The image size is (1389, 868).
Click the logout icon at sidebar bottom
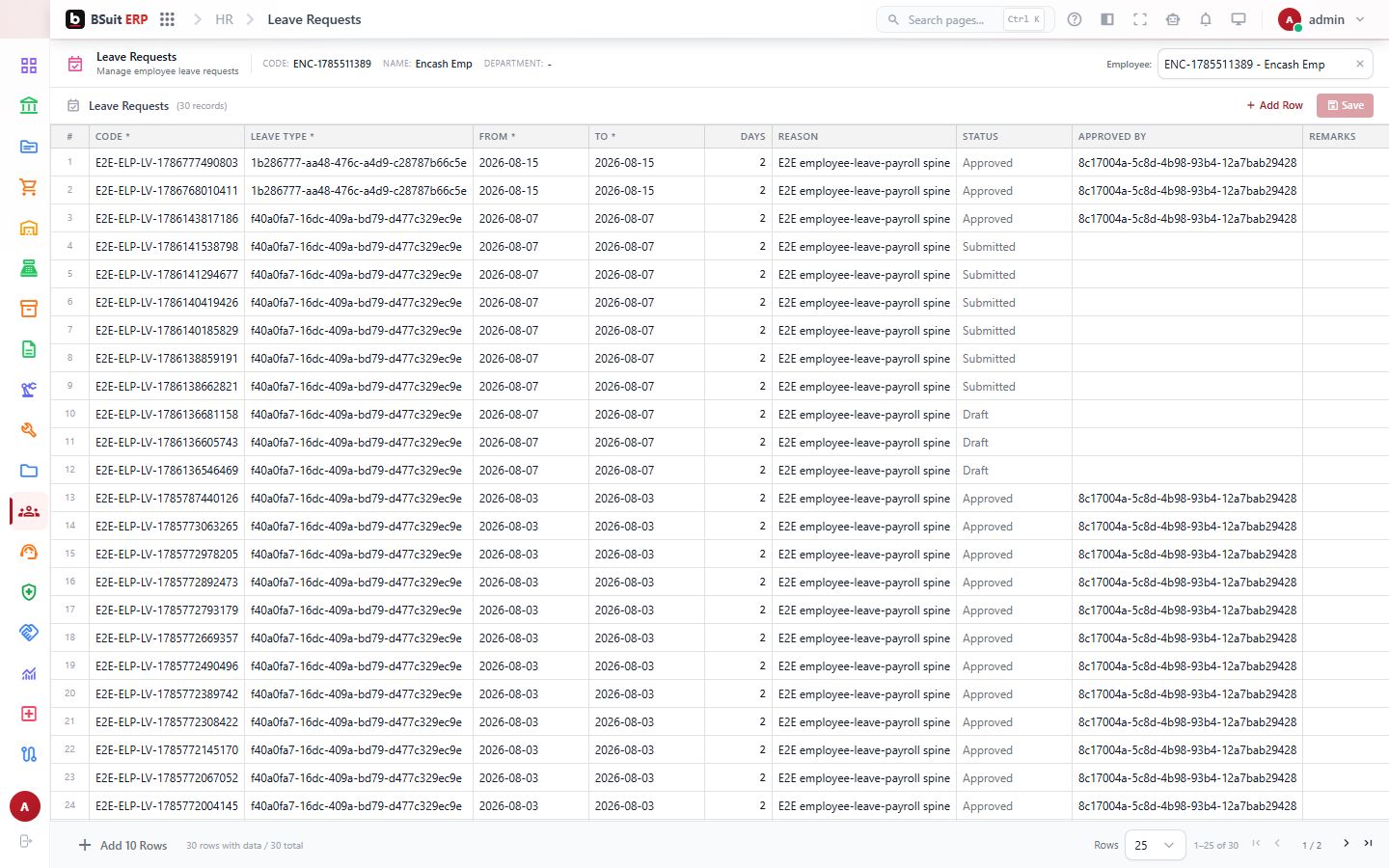[25, 841]
